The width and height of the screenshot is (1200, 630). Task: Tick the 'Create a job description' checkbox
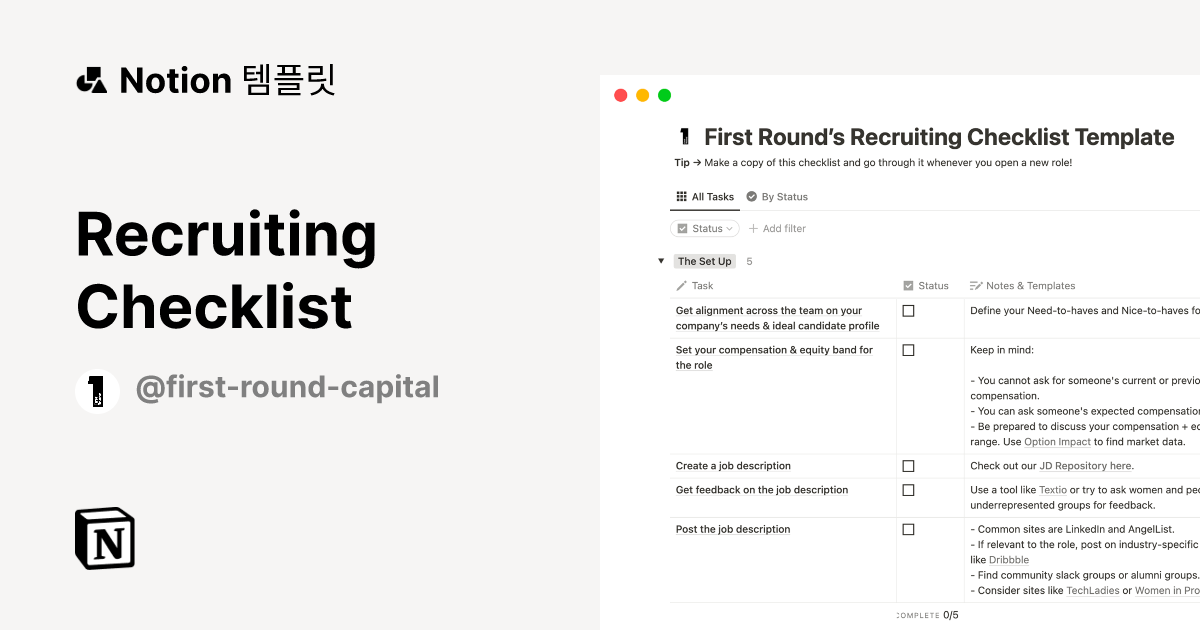pyautogui.click(x=908, y=466)
